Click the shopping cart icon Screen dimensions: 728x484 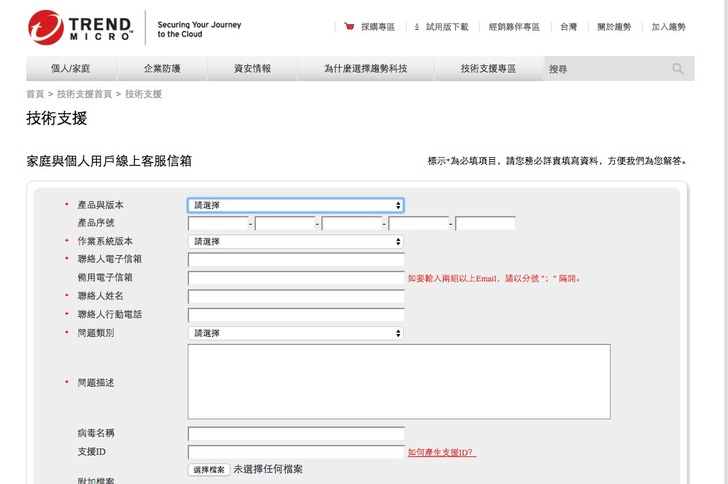coord(348,27)
